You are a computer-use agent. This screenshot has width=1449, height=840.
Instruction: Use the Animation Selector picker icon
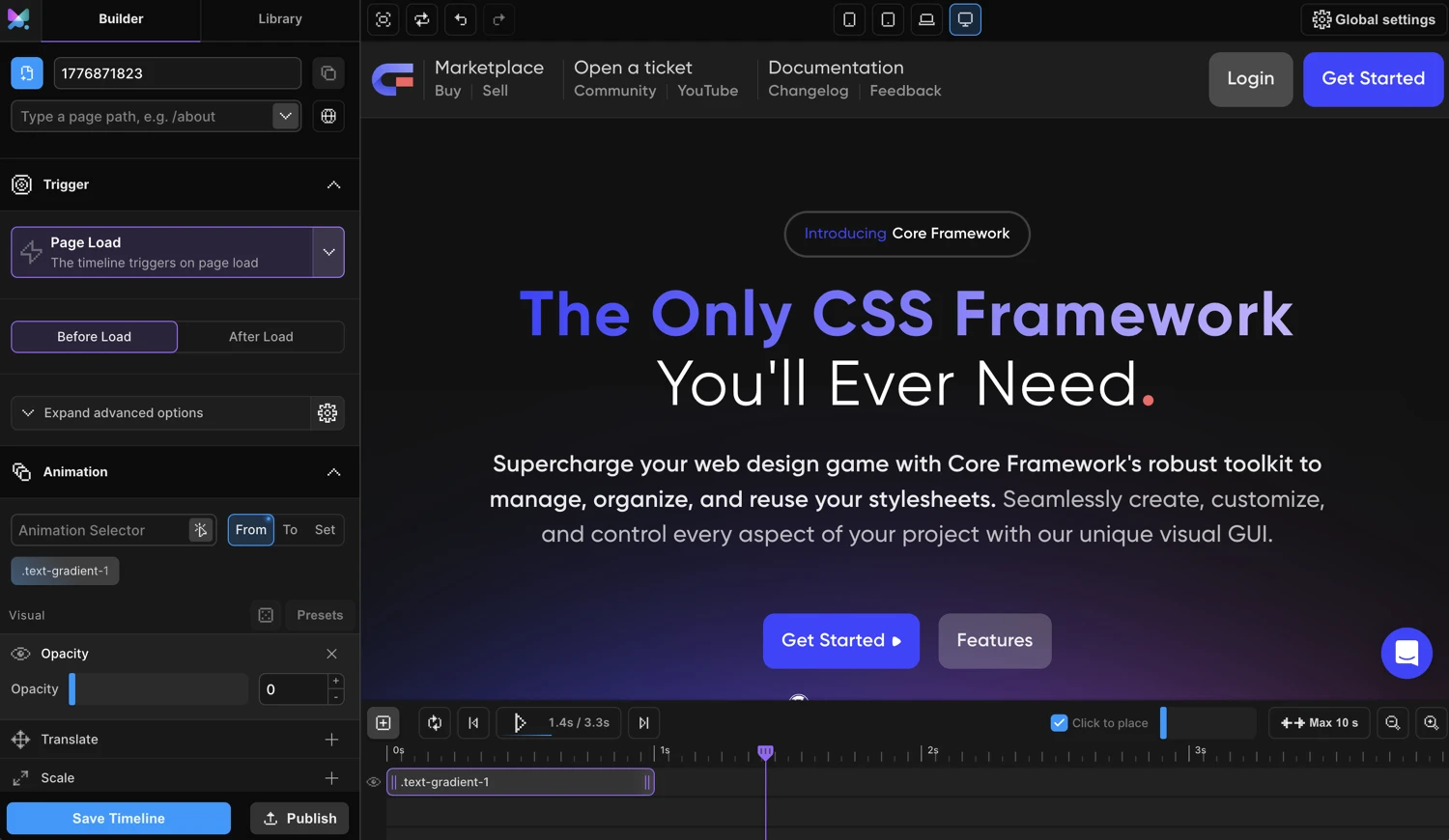point(200,529)
